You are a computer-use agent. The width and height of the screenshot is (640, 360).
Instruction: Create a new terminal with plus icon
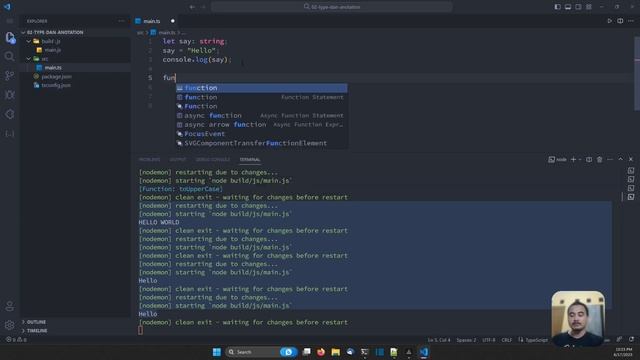click(x=573, y=160)
